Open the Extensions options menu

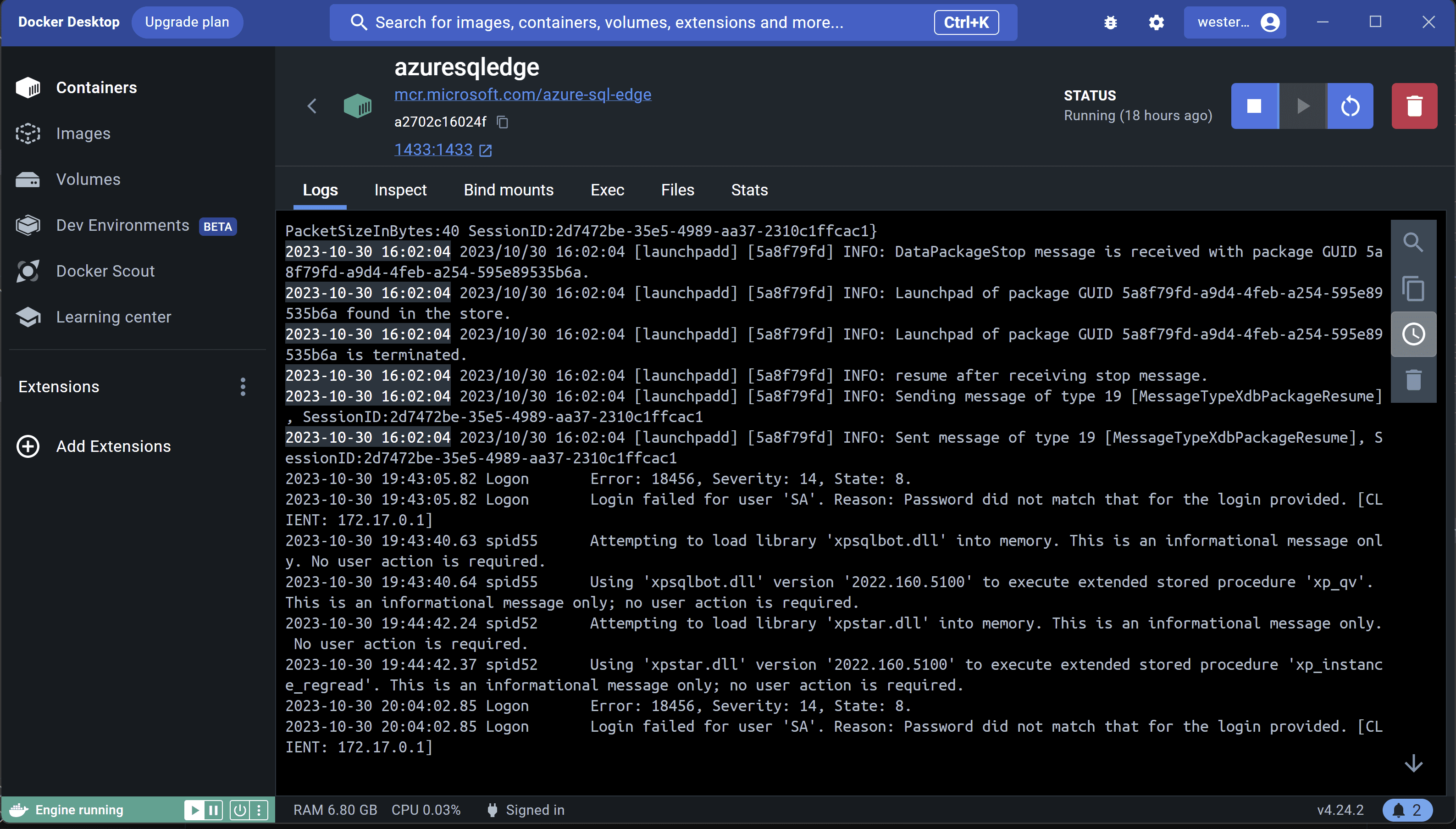point(243,387)
